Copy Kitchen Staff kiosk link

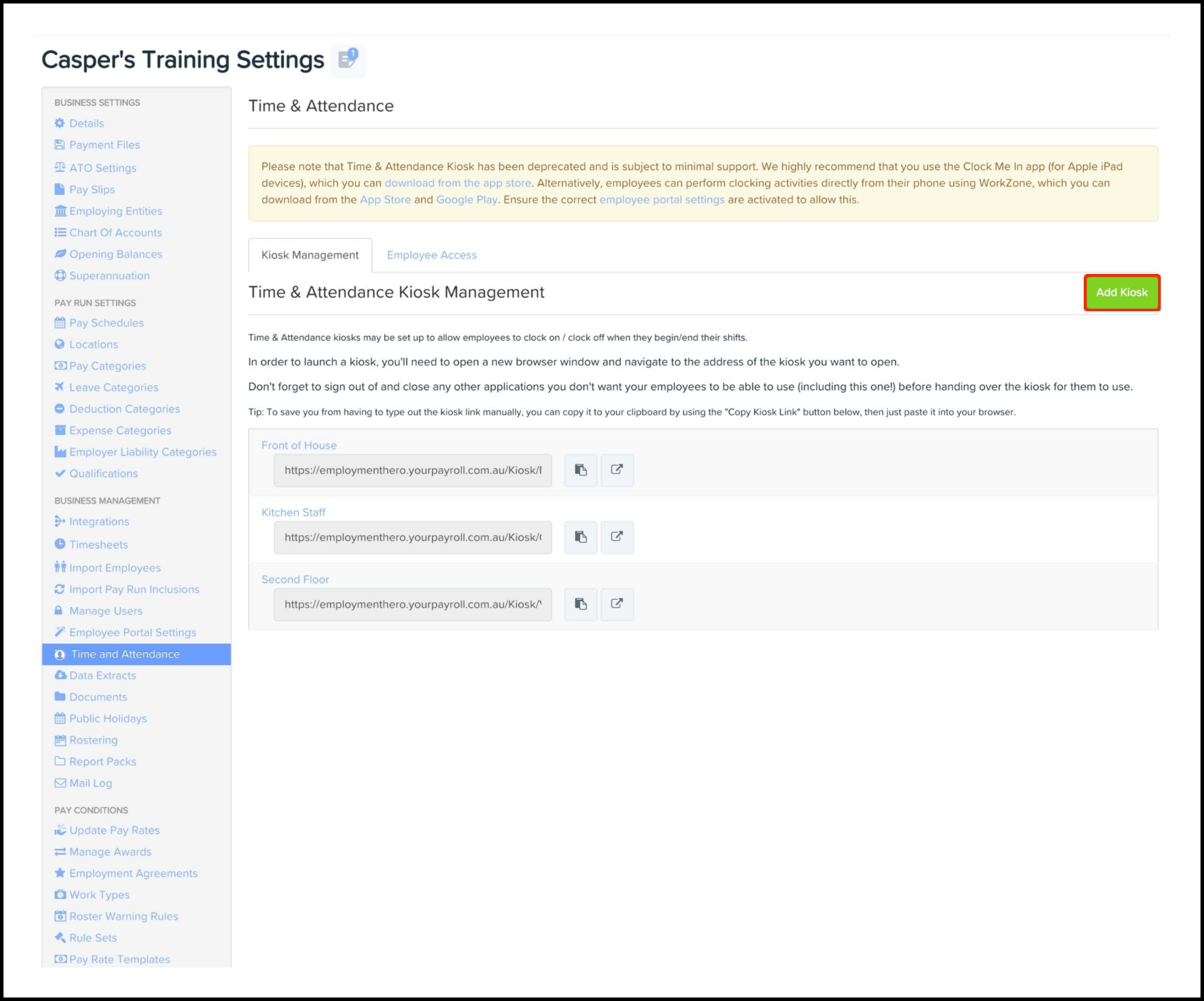[x=579, y=537]
